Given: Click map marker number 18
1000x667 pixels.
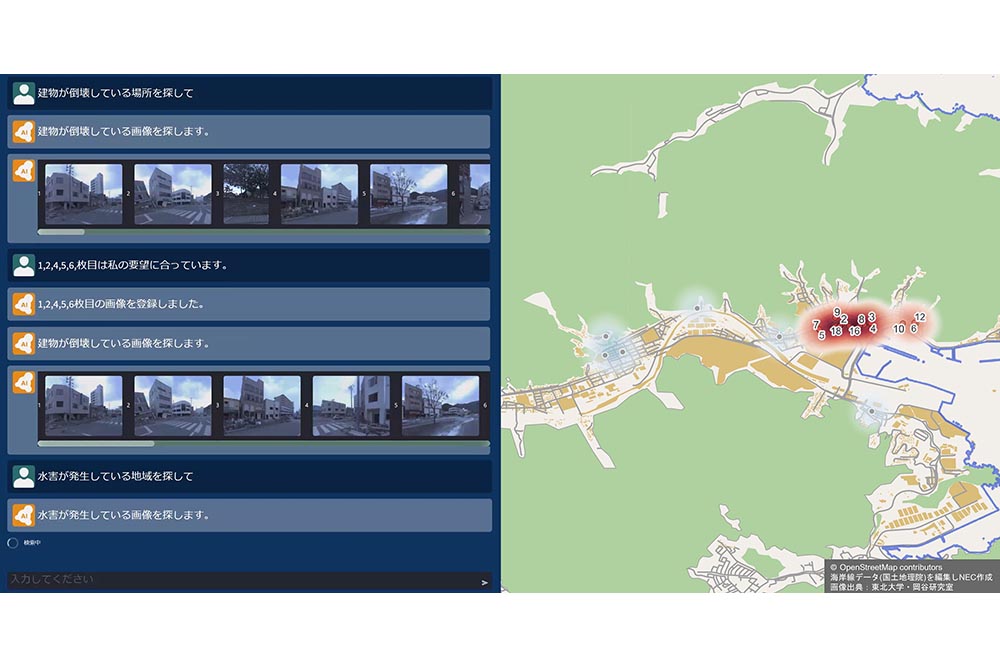Looking at the screenshot, I should point(835,331).
